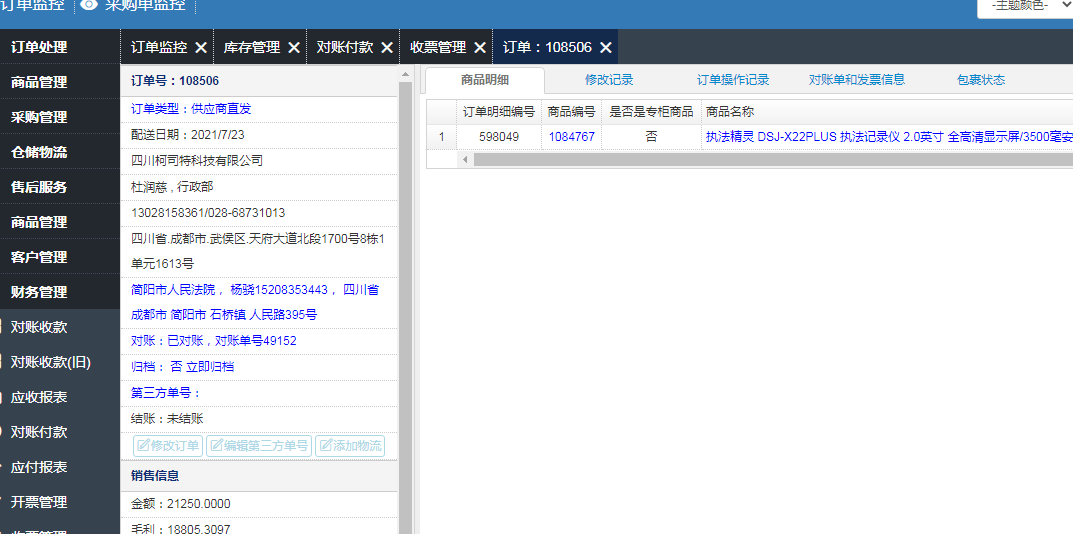Click the 商品名称 column header
The width and height of the screenshot is (1073, 534).
[x=729, y=112]
